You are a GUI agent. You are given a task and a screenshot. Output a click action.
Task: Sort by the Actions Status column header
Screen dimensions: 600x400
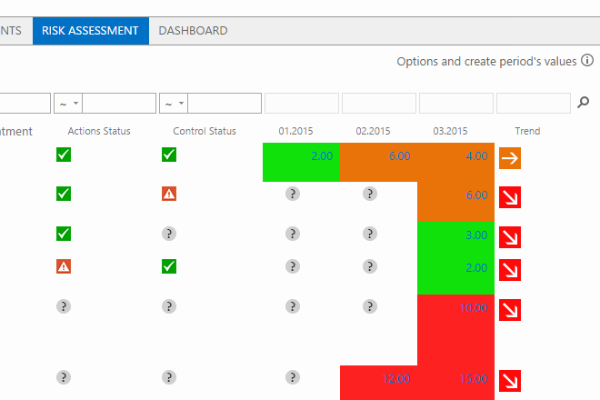coord(99,131)
